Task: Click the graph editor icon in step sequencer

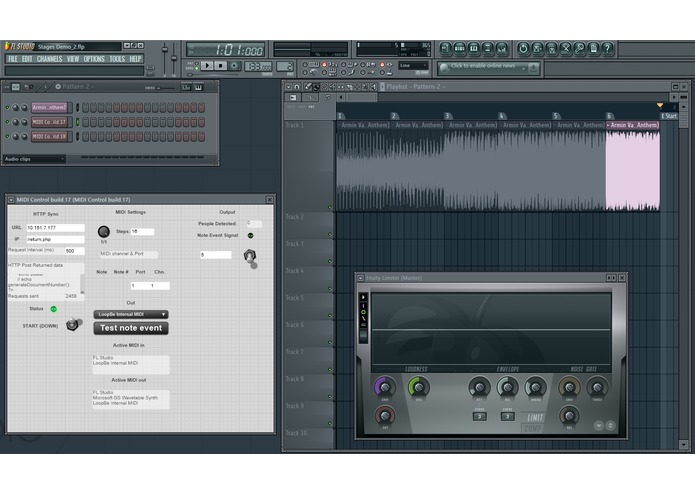Action: click(x=186, y=87)
